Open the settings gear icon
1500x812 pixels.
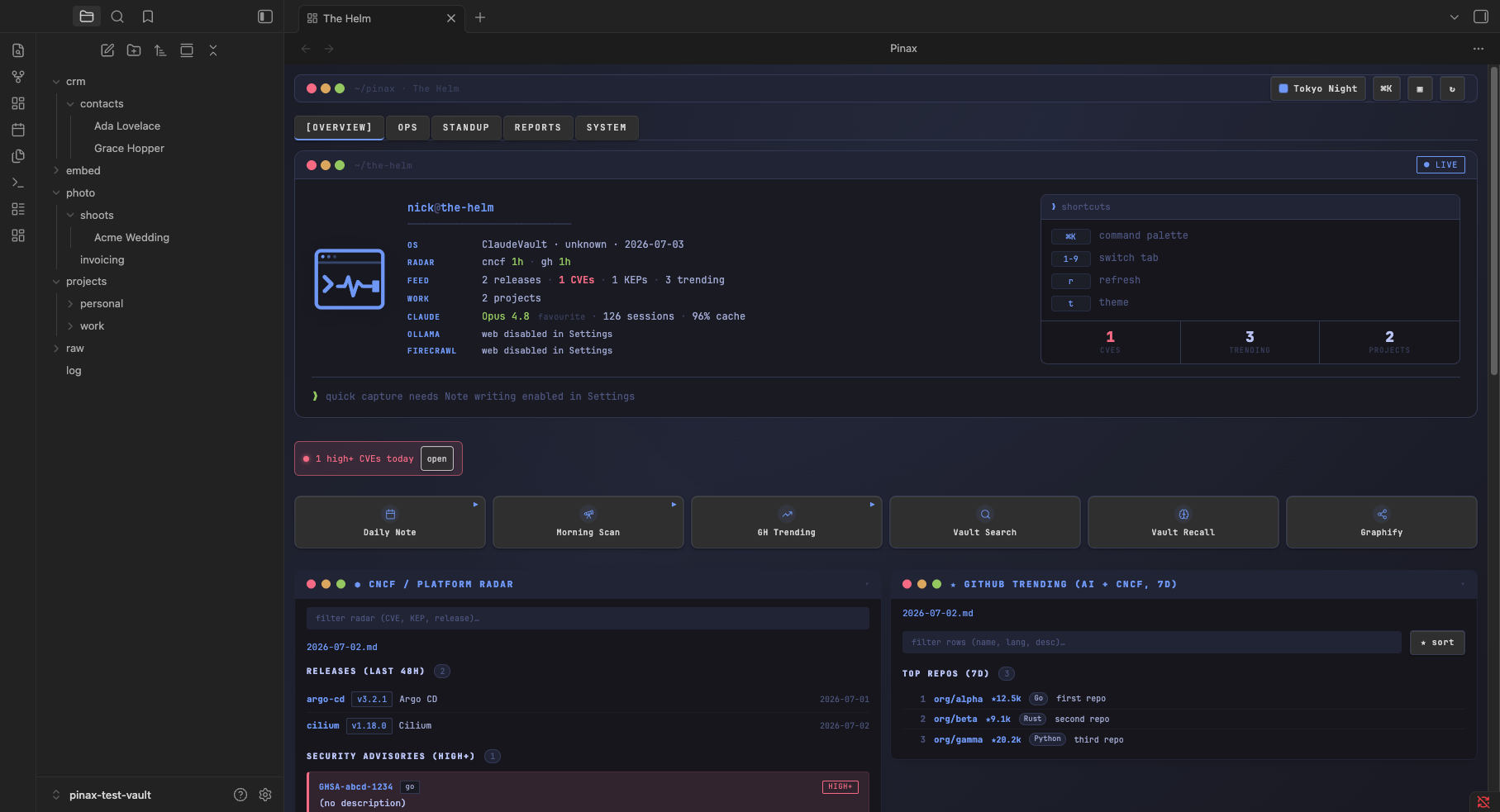click(265, 795)
